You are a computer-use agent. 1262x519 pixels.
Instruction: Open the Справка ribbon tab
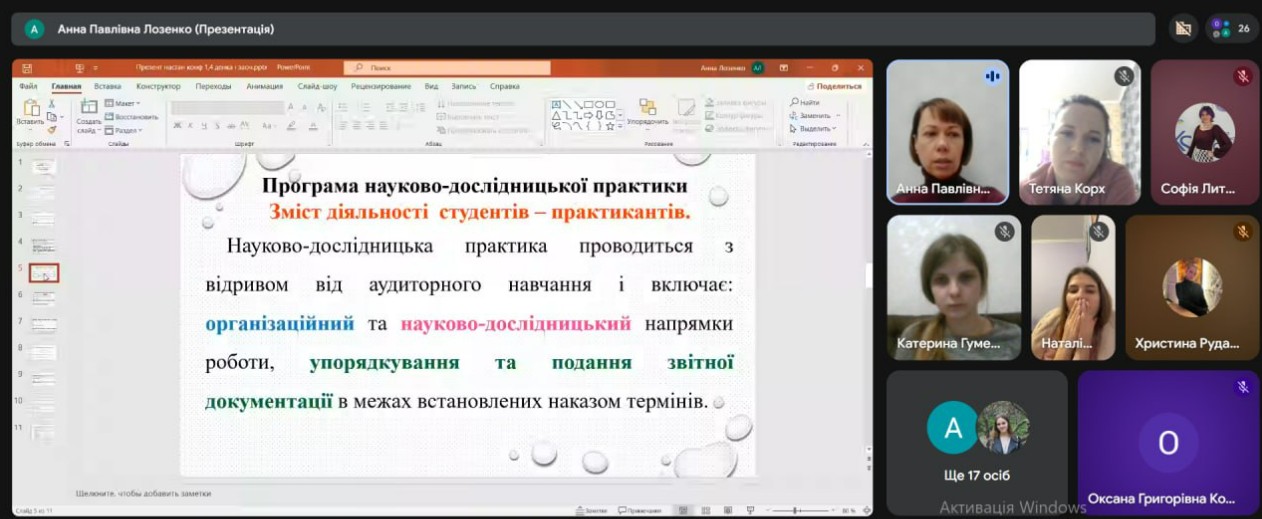(x=504, y=86)
